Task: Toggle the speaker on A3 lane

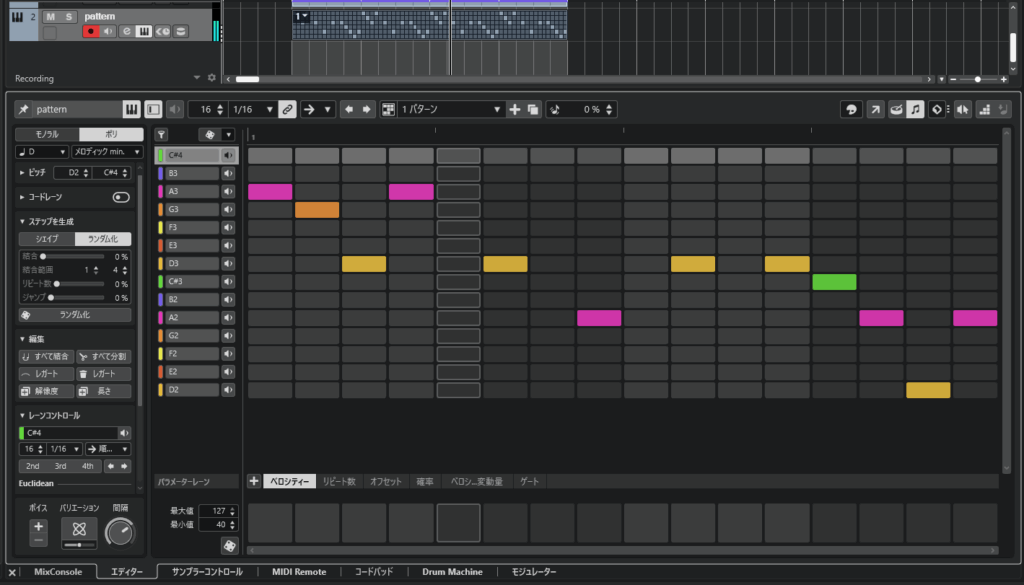Action: point(228,191)
